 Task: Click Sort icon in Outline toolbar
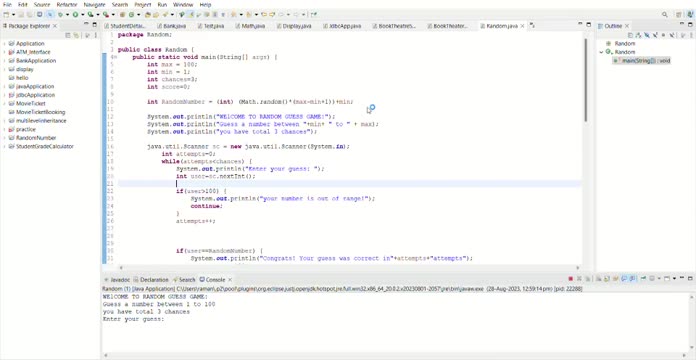coord(638,35)
